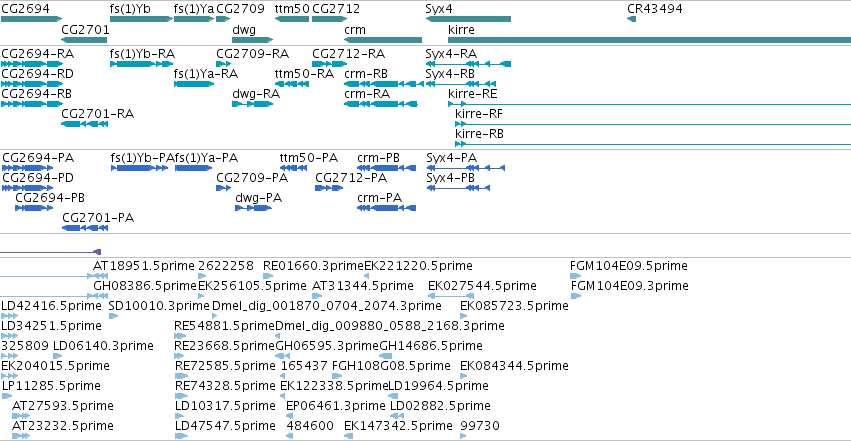Click EST LD47547.5prime
Image resolution: width=851 pixels, height=441 pixels.
tap(225, 426)
